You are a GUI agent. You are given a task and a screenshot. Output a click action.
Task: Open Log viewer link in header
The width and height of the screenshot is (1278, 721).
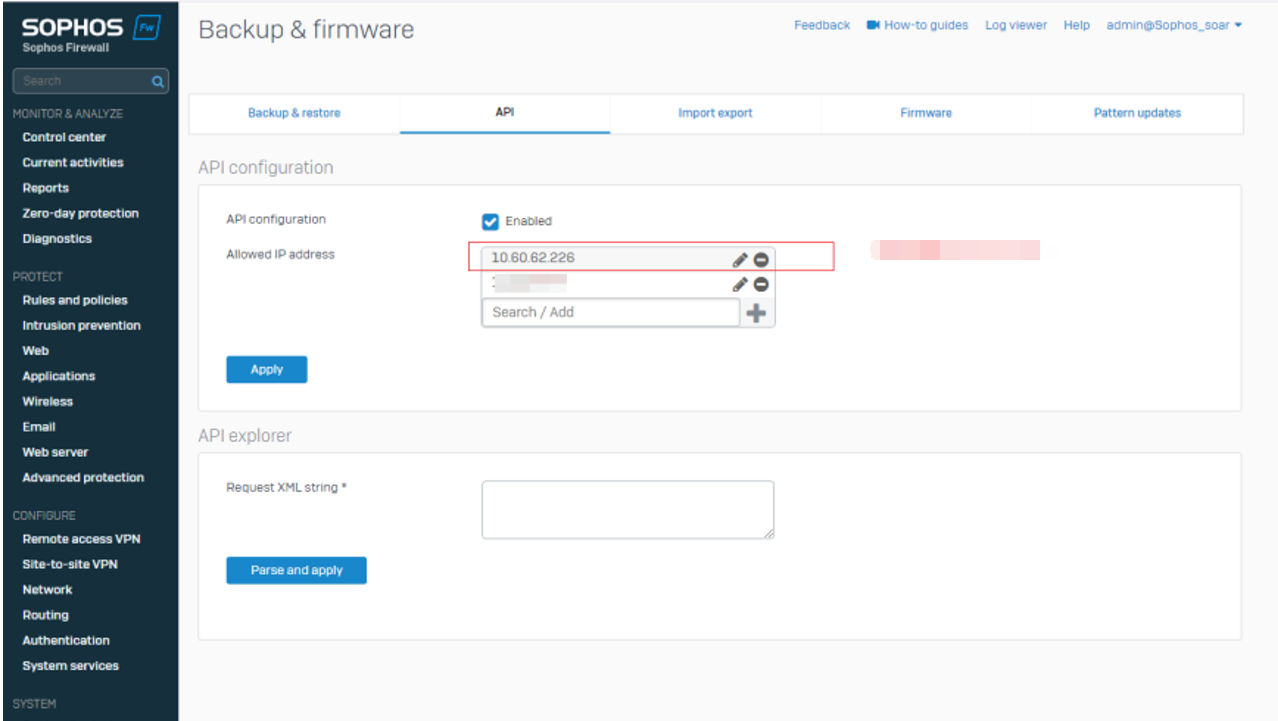tap(1016, 25)
